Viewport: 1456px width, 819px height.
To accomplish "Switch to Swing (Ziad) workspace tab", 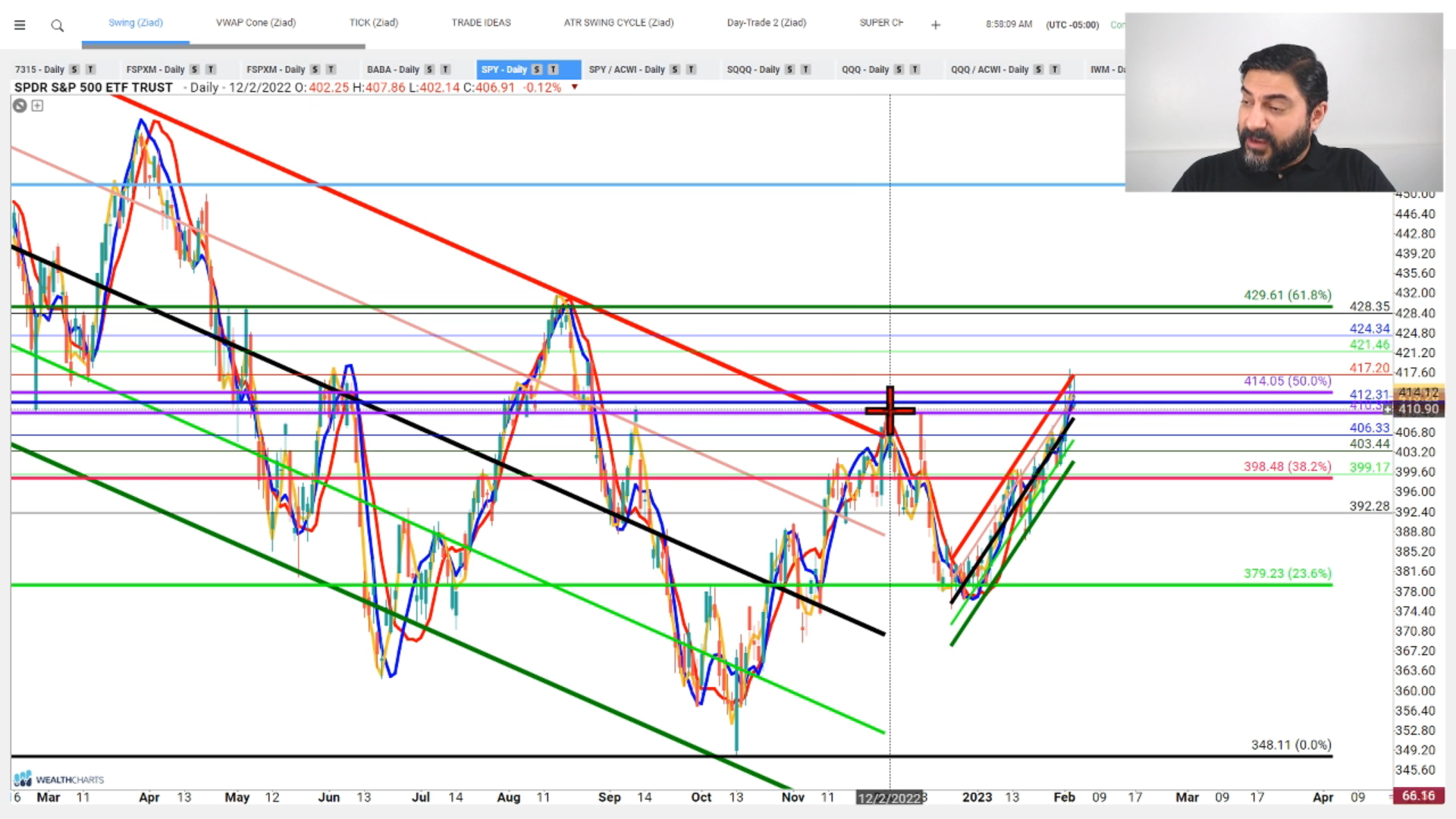I will point(136,23).
